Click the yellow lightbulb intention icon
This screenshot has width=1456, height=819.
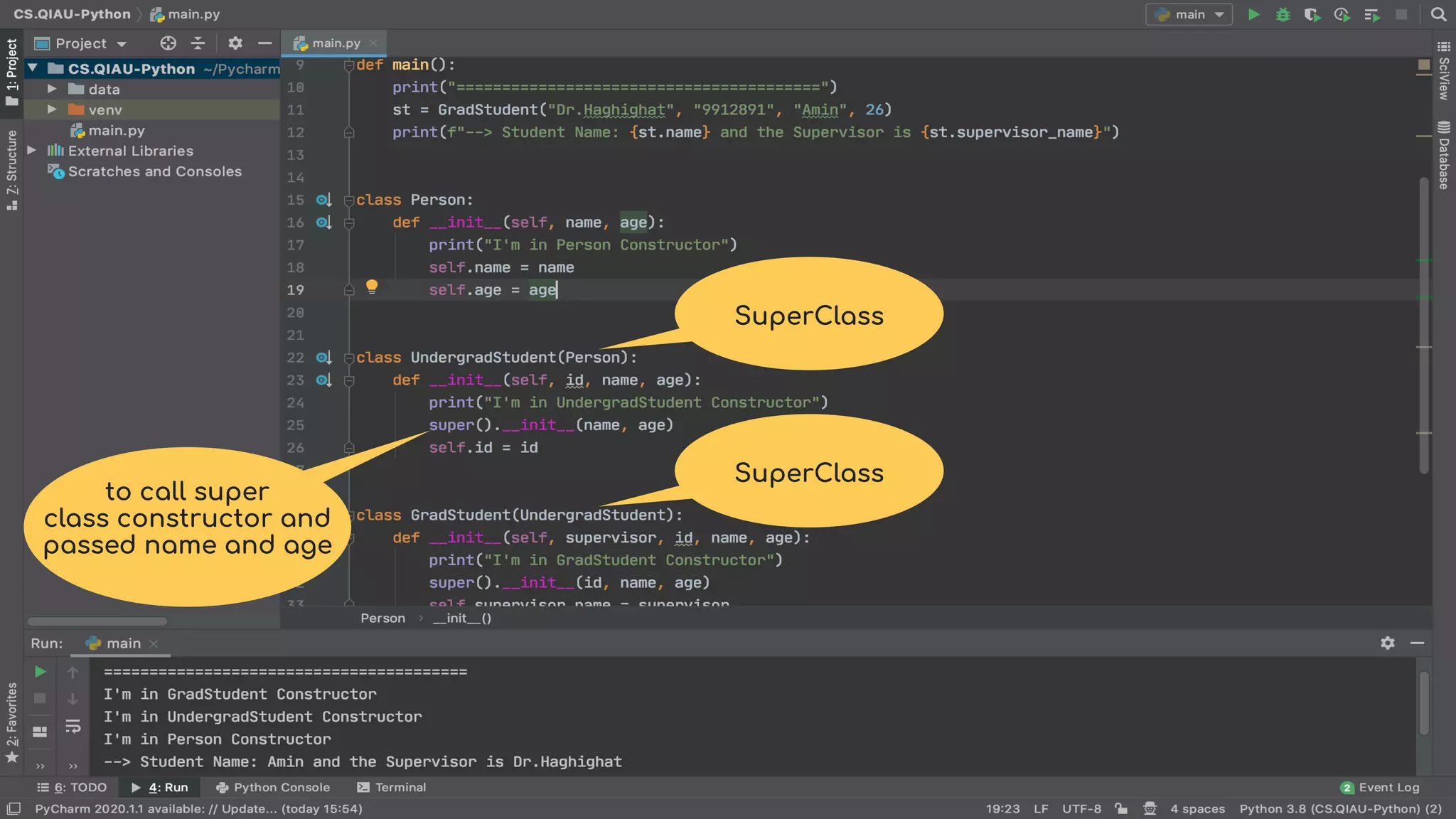point(371,287)
